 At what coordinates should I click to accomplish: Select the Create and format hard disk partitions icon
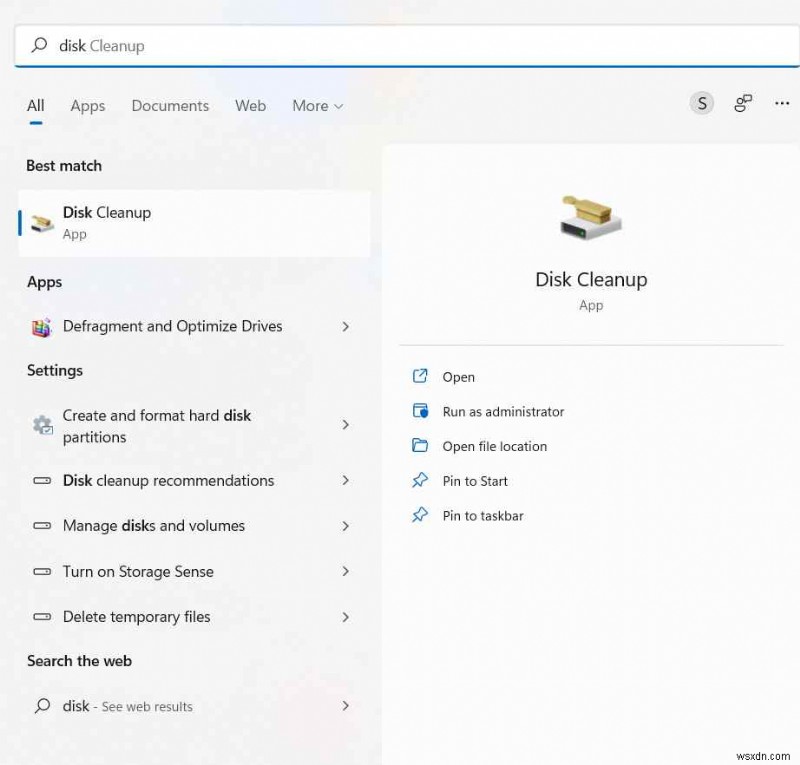point(42,425)
